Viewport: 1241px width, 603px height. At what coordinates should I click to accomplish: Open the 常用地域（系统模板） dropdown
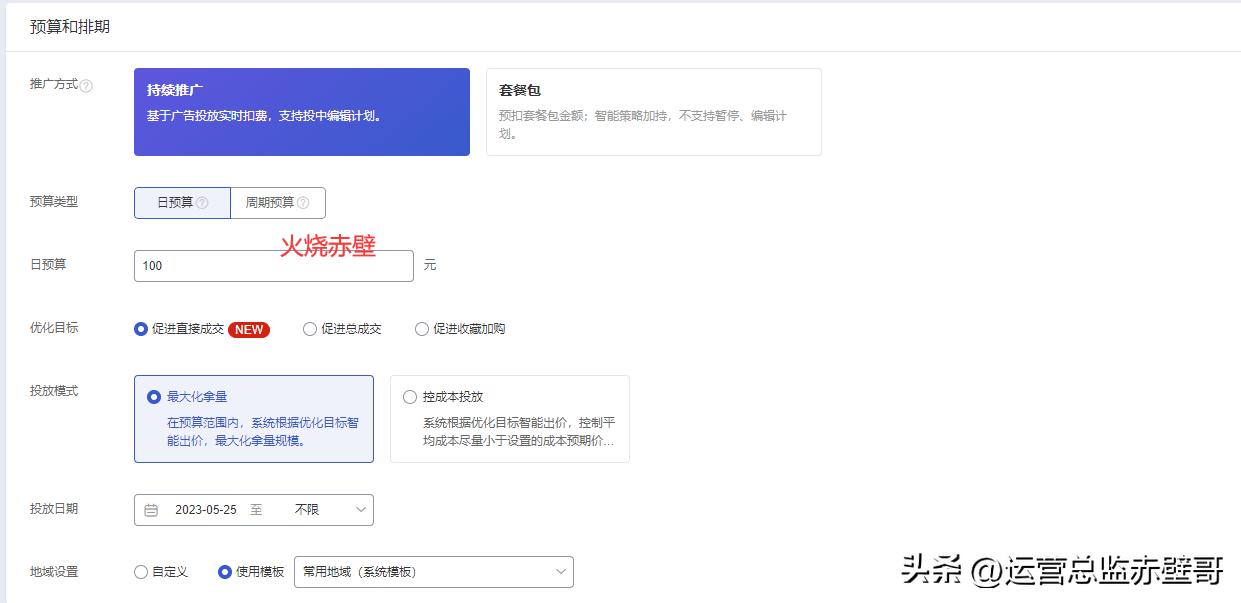[x=433, y=573]
